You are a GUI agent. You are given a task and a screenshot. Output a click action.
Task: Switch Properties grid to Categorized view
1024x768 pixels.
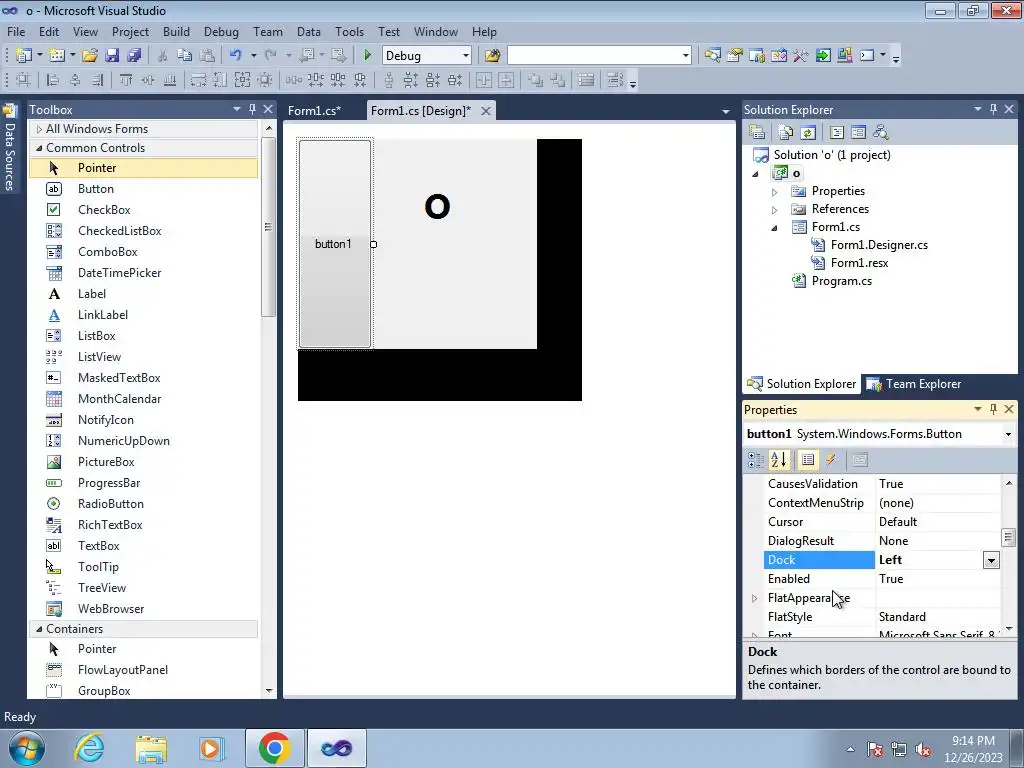tap(756, 460)
